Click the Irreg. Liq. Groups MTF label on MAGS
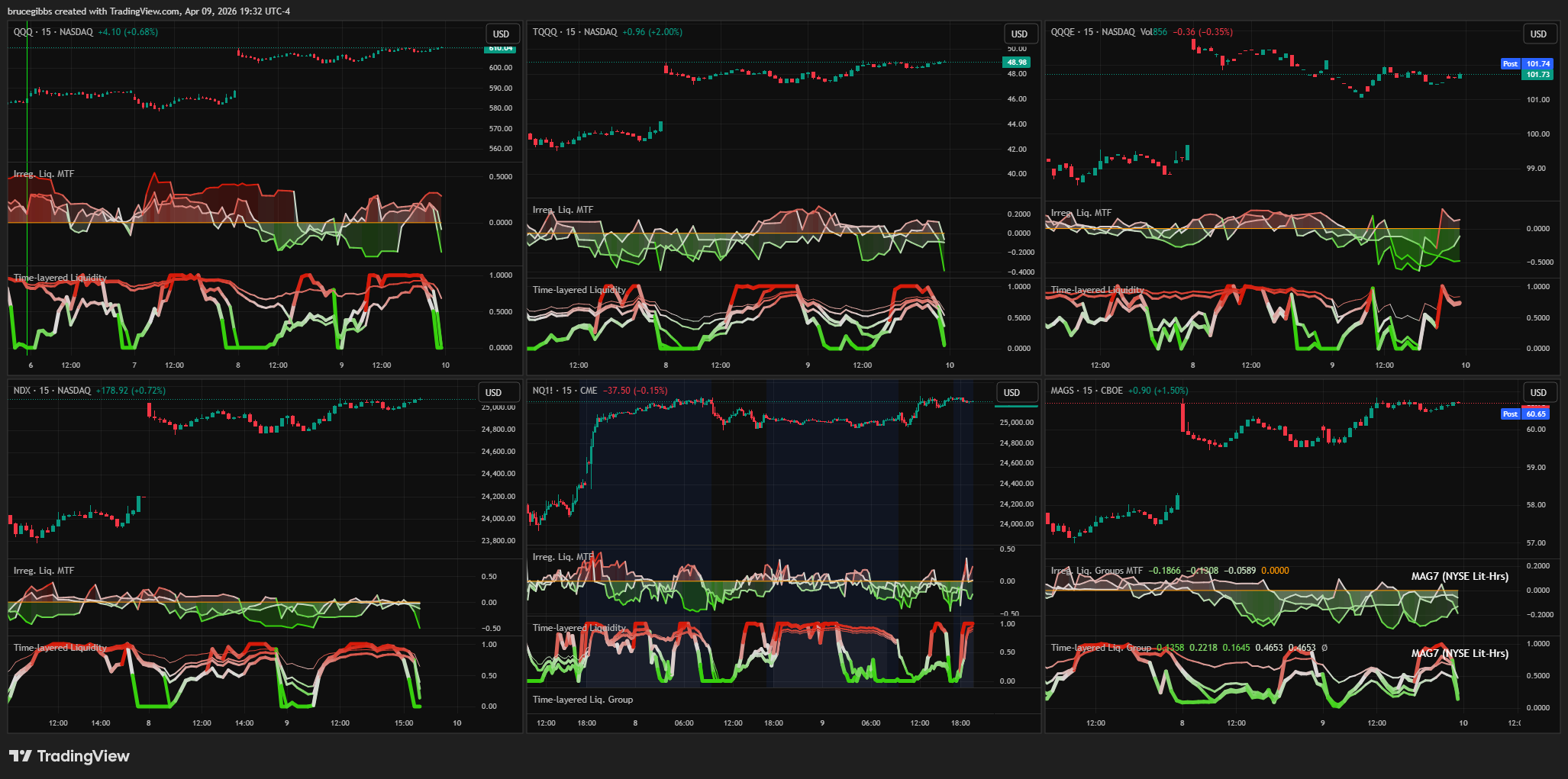1568x779 pixels. [1096, 571]
